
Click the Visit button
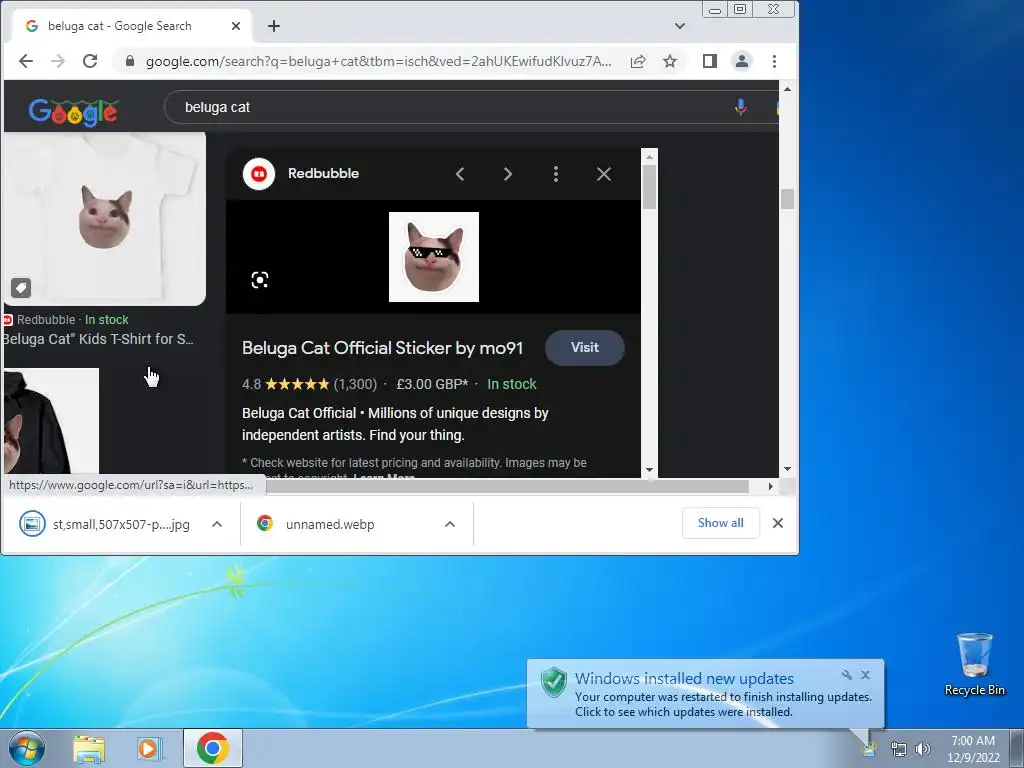pos(584,347)
